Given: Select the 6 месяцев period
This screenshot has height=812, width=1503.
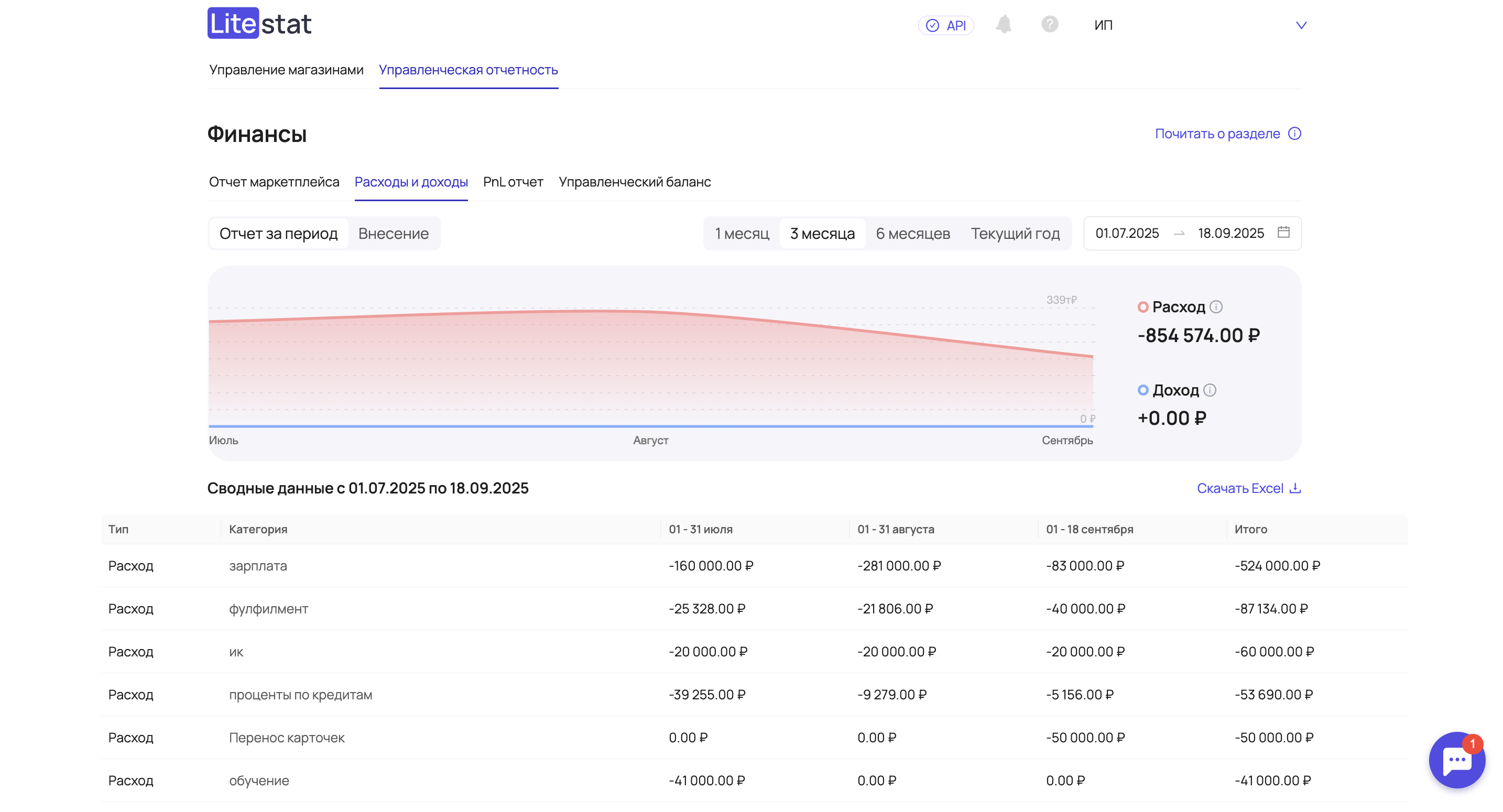Looking at the screenshot, I should tap(912, 233).
